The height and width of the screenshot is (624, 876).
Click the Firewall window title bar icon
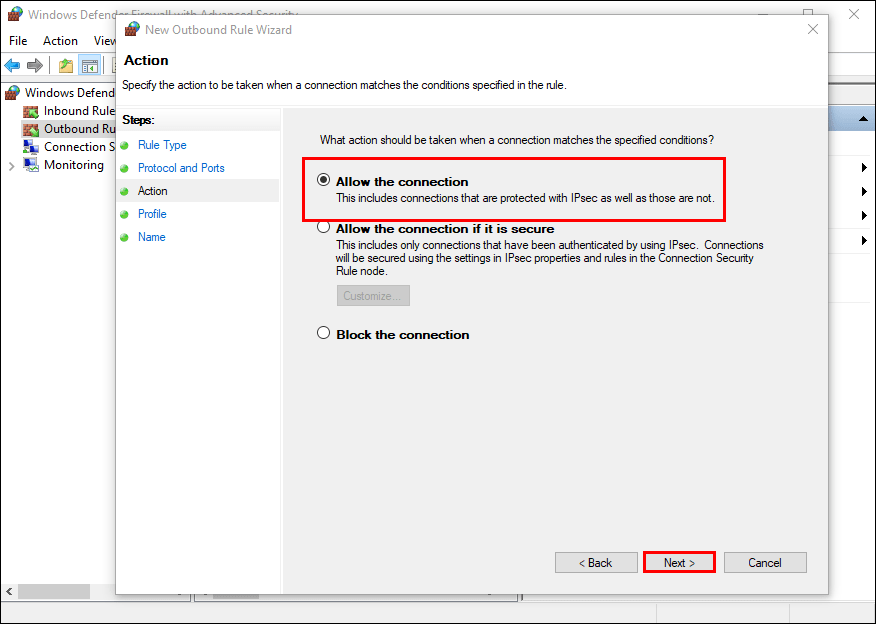[15, 14]
